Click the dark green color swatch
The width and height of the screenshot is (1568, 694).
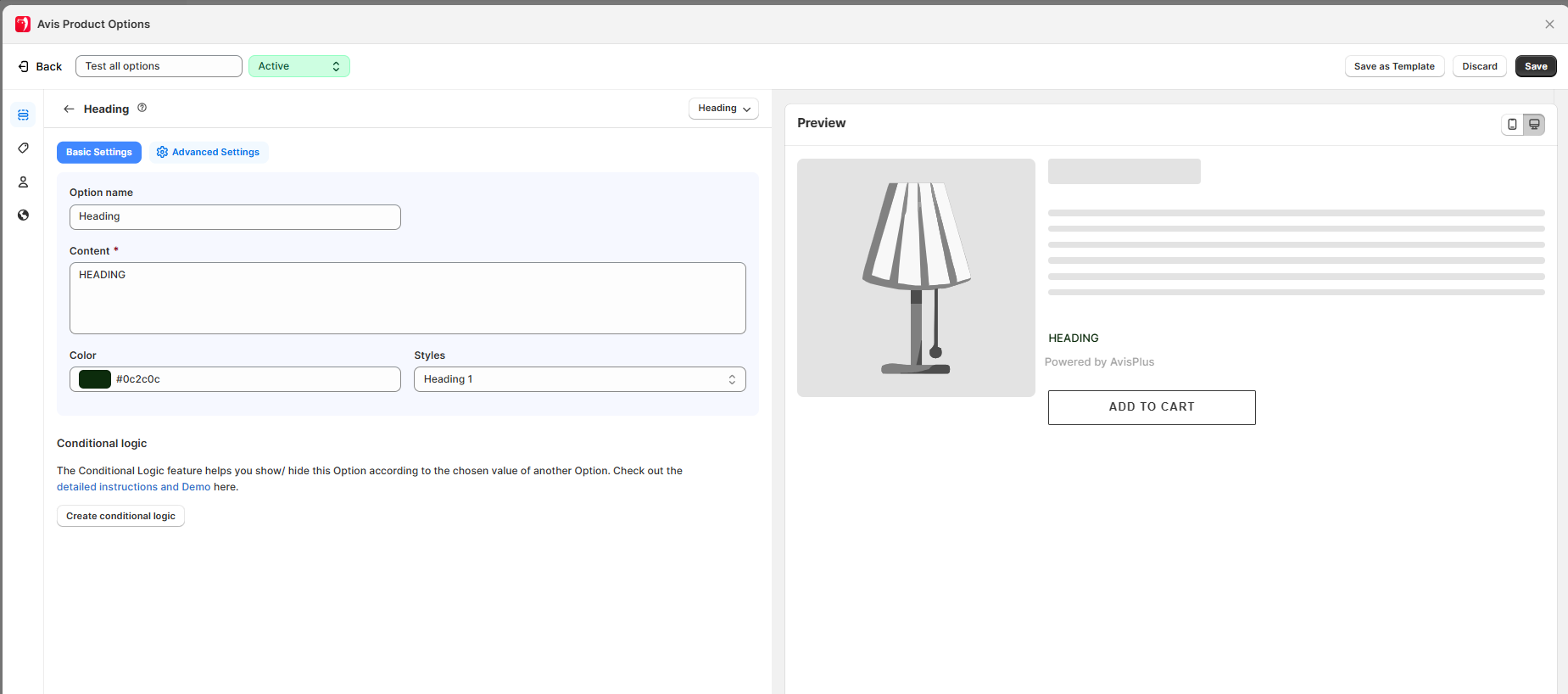click(x=95, y=379)
